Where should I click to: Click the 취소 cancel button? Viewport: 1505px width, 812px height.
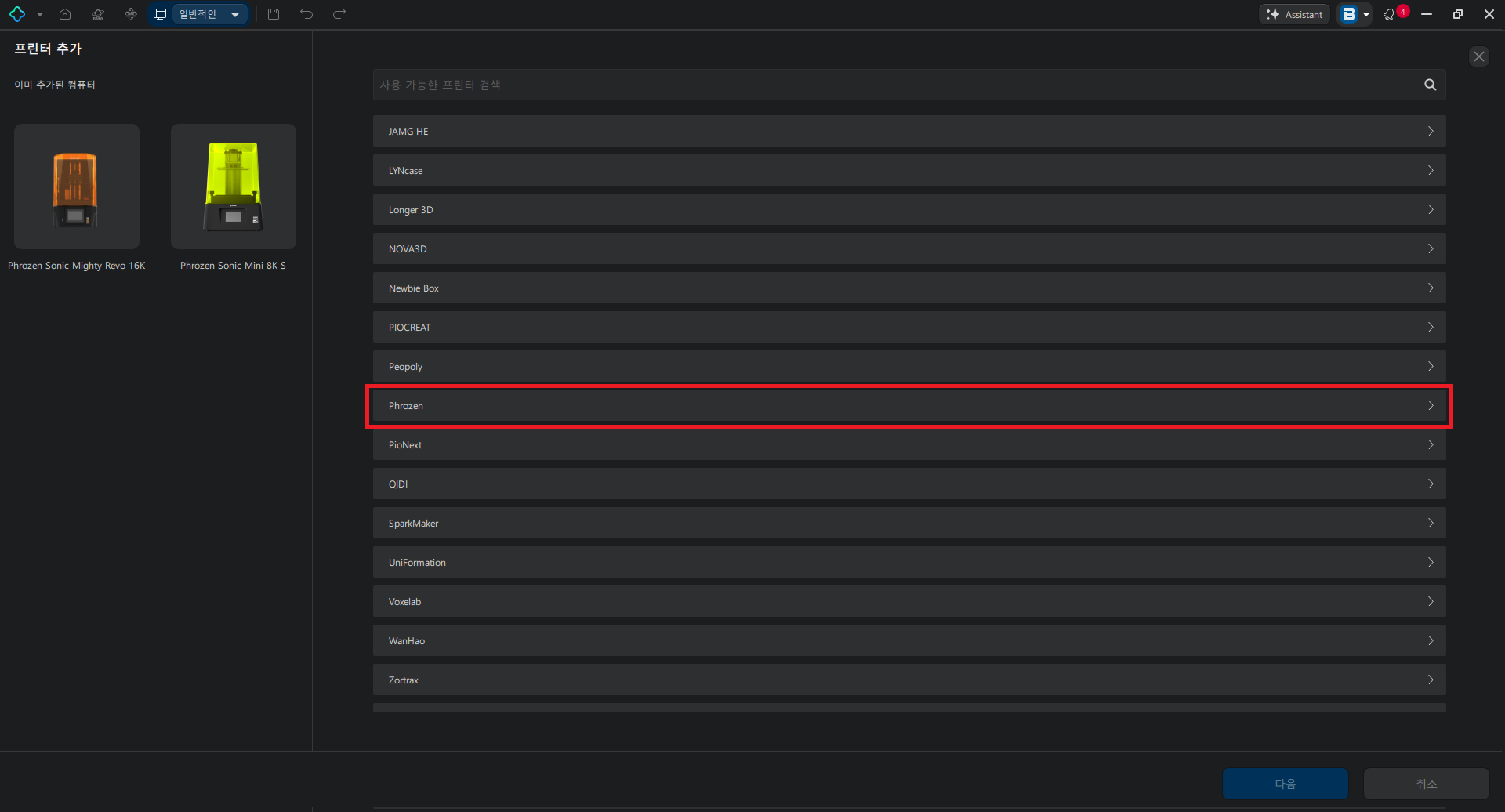coord(1427,784)
